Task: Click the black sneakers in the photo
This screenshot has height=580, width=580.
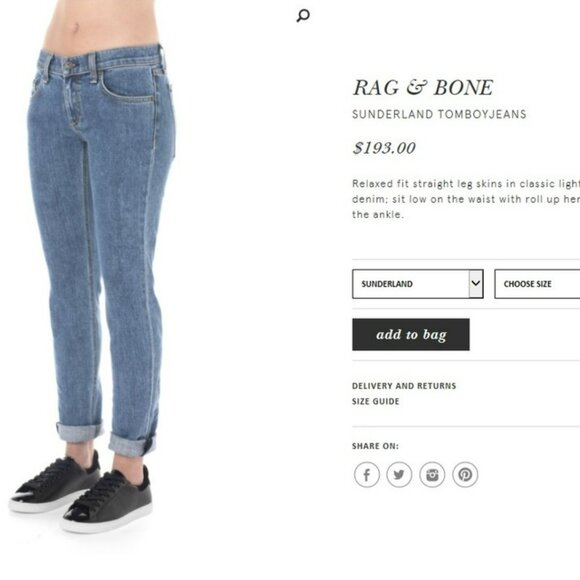Action: [x=81, y=492]
